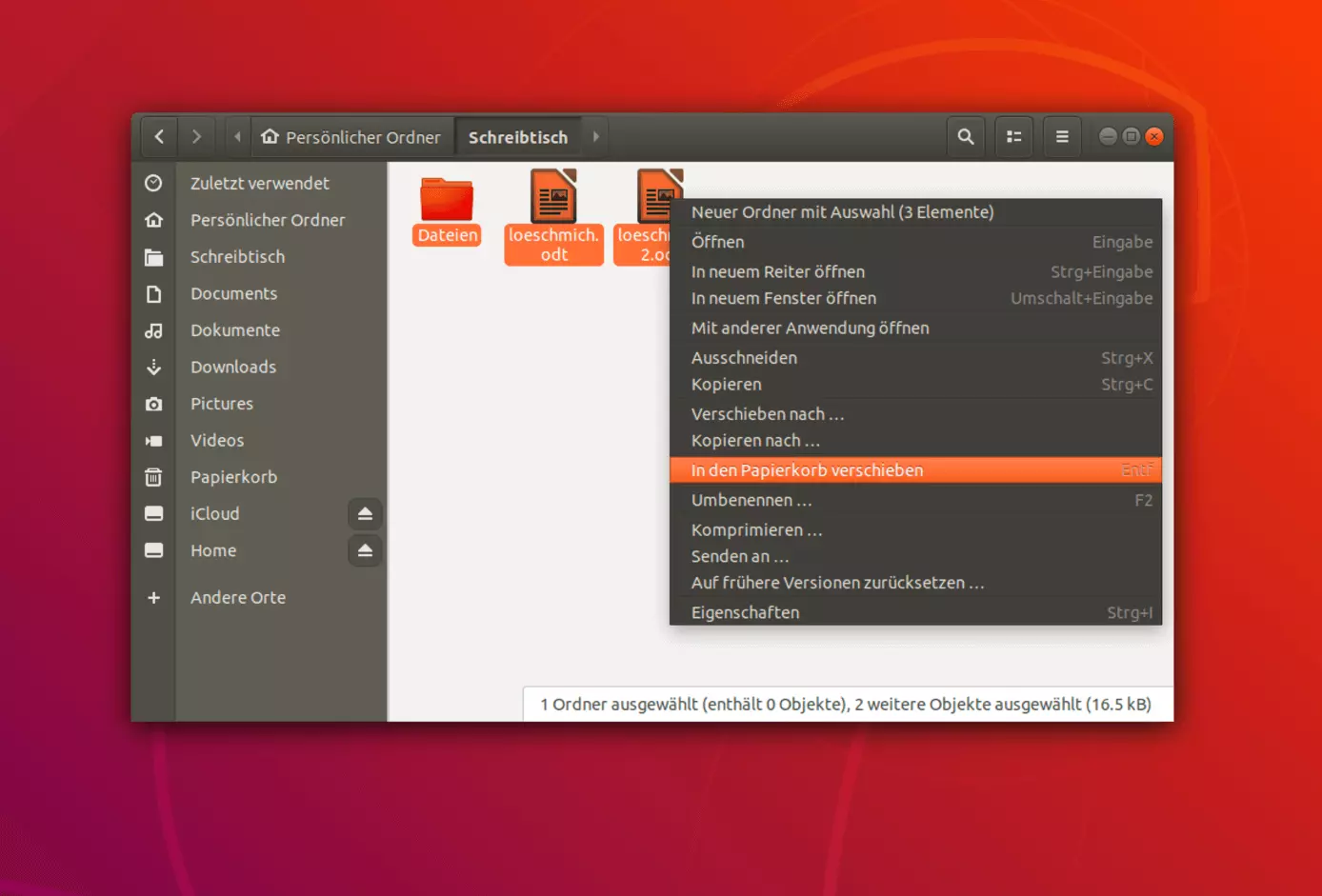
Task: Click the back navigation arrow
Action: 159,137
